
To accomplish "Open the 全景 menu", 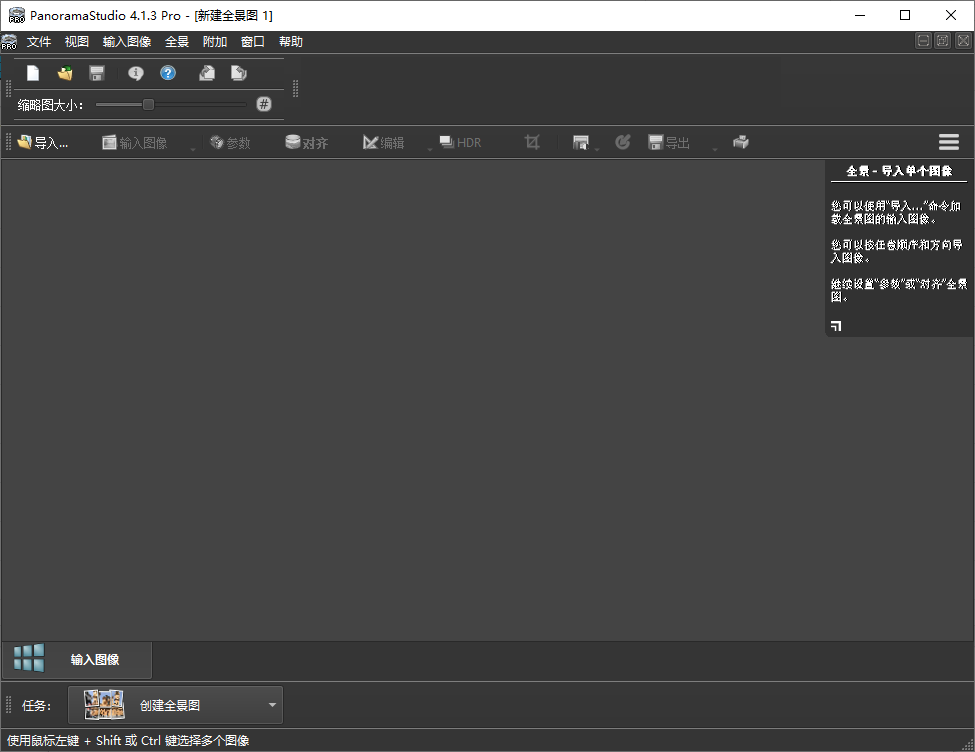I will [x=177, y=41].
